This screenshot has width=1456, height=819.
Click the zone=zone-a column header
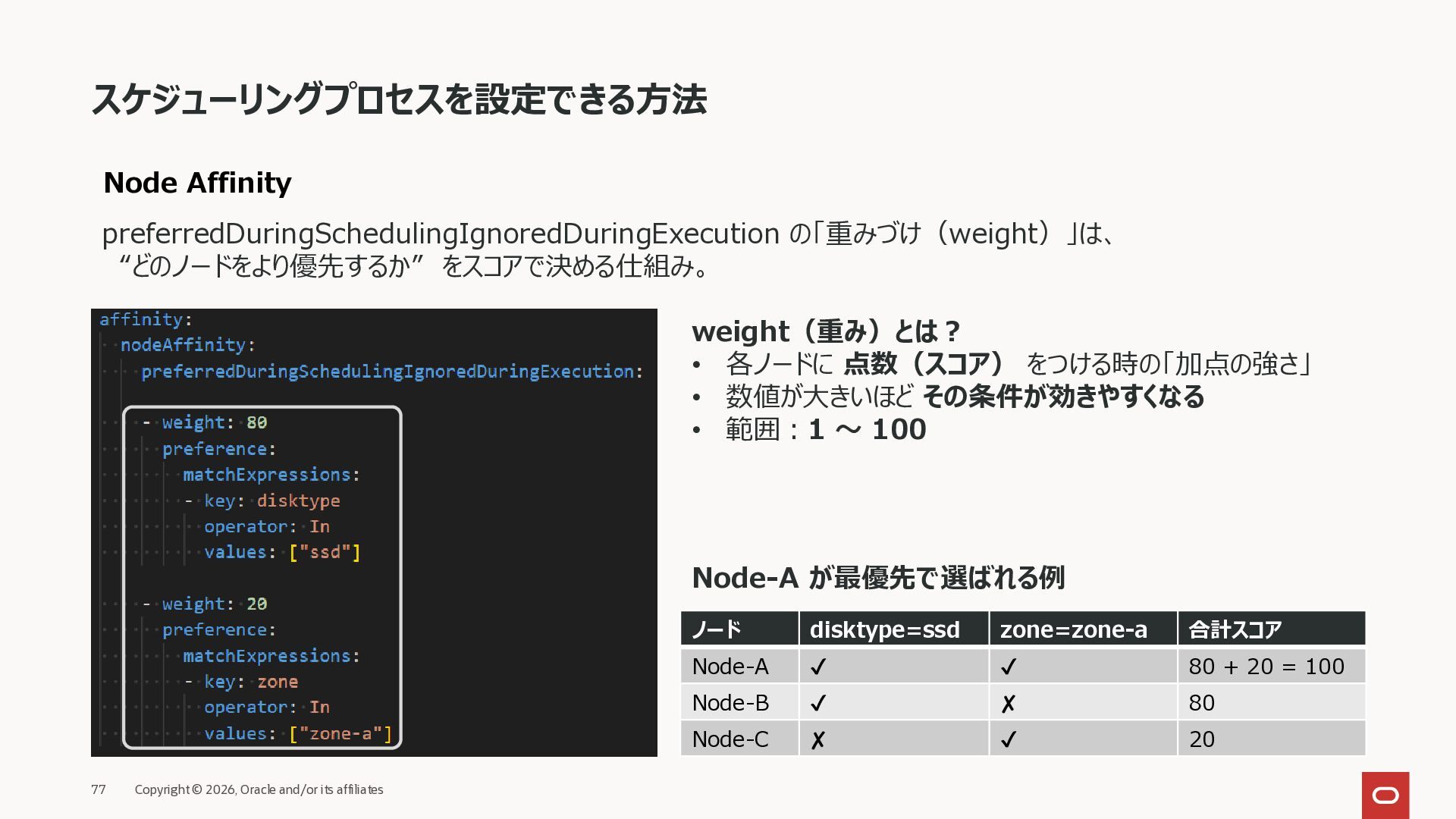click(x=1073, y=629)
